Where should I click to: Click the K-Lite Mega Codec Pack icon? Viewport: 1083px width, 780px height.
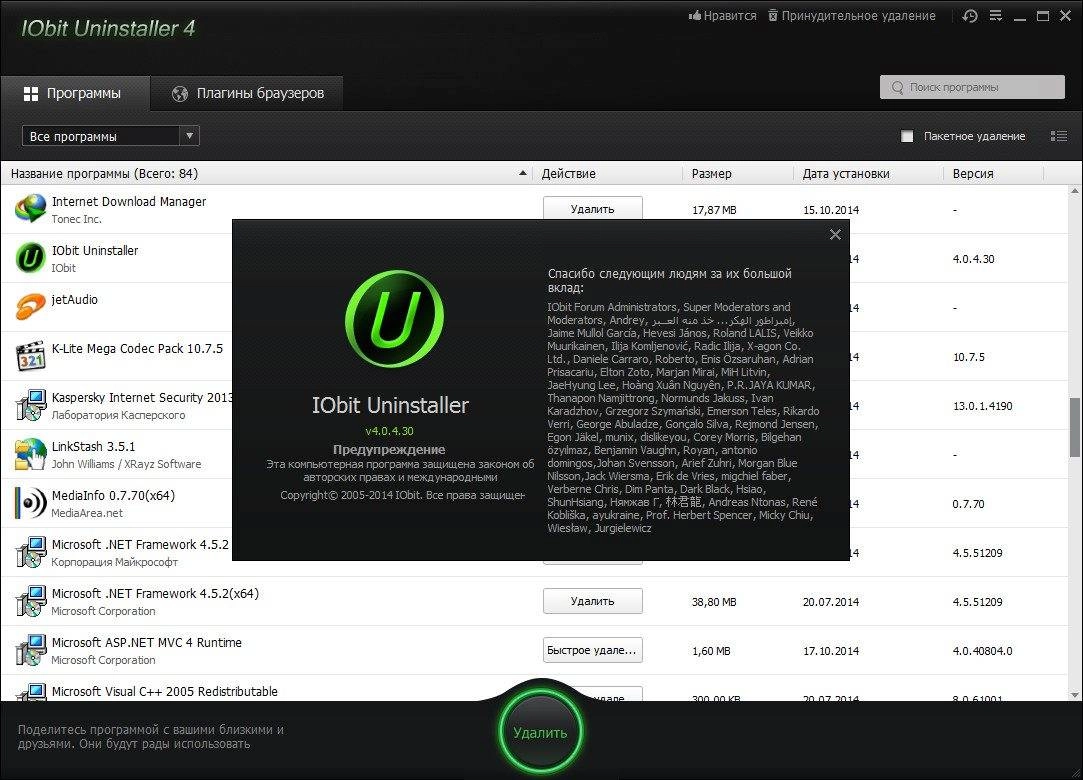tap(30, 356)
